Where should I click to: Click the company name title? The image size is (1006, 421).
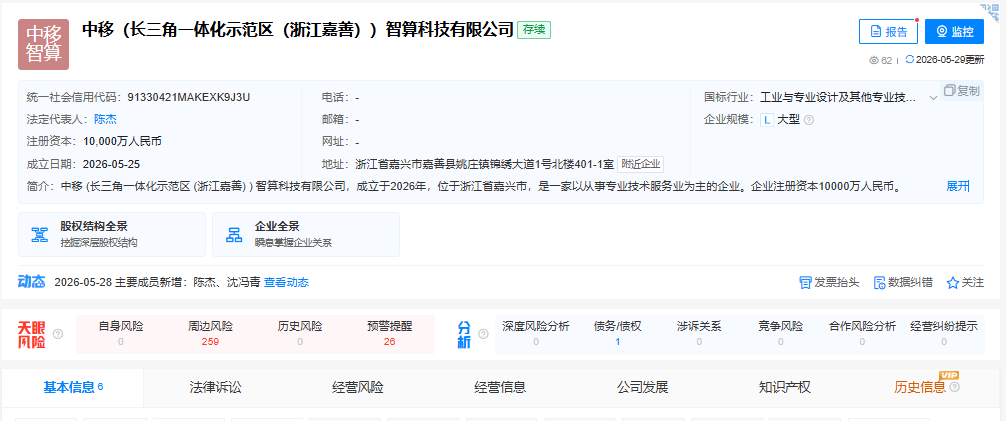(298, 30)
